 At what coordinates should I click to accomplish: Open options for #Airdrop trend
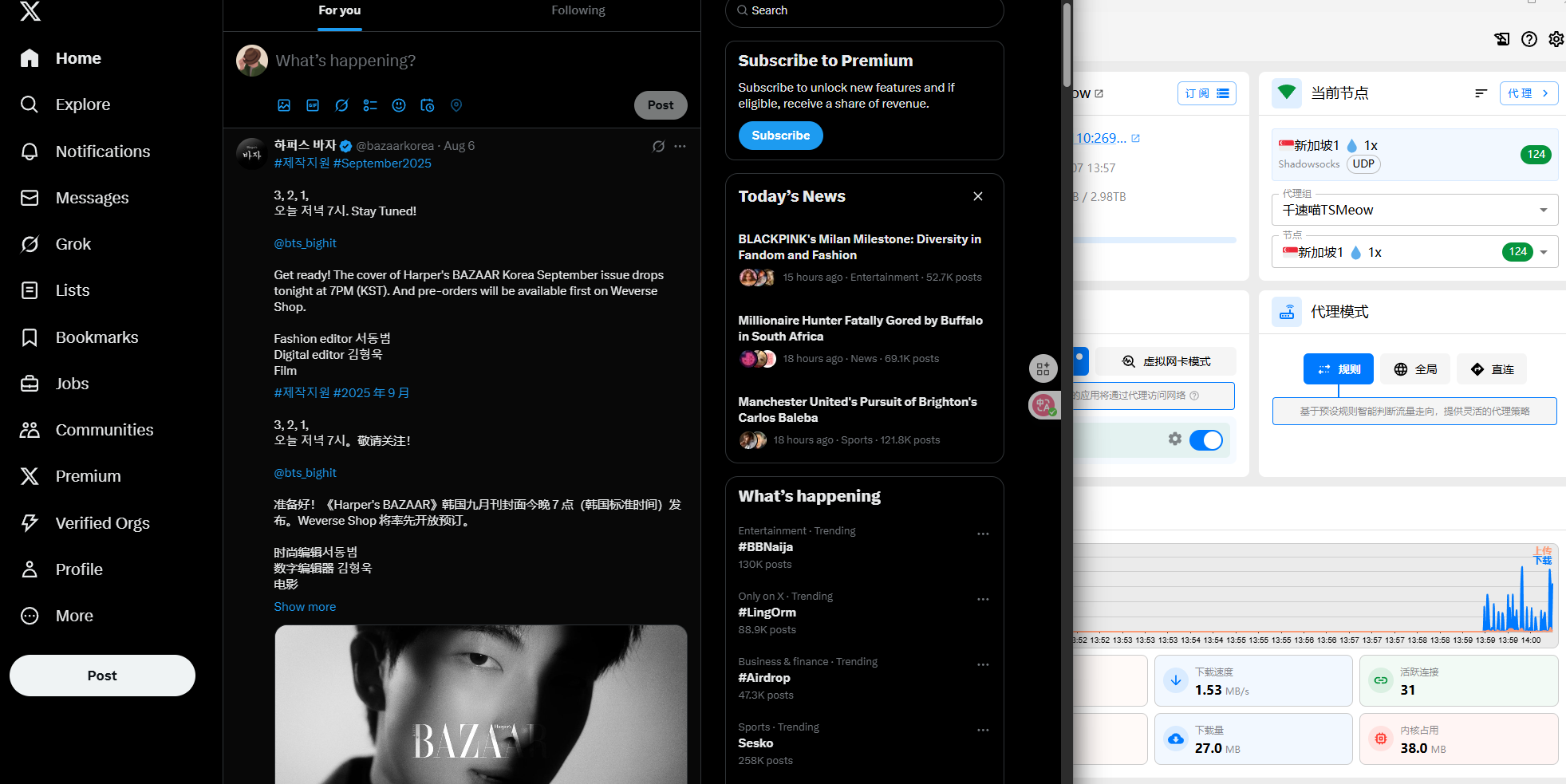983,665
